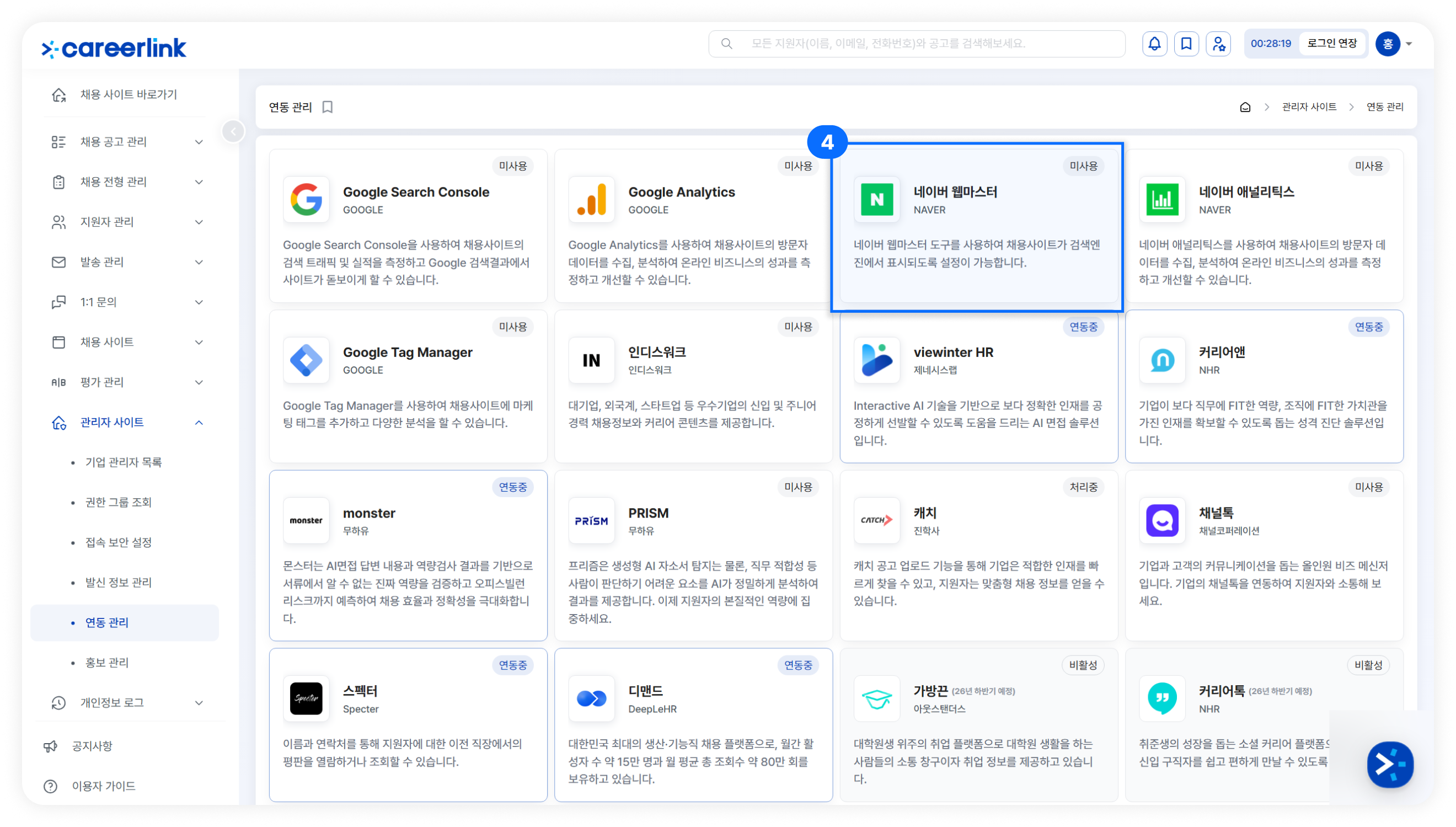Click the careerlink logo
The width and height of the screenshot is (1456, 827).
[114, 49]
